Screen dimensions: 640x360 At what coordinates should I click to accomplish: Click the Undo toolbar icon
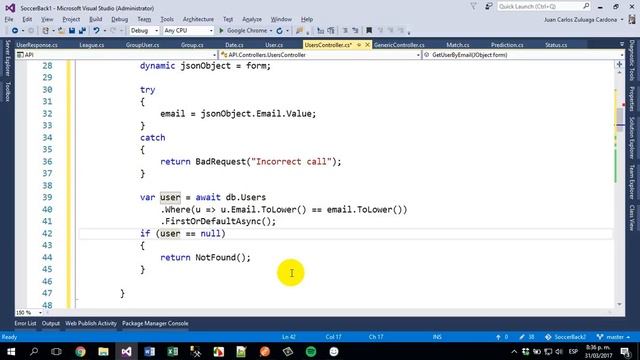pyautogui.click(x=96, y=31)
